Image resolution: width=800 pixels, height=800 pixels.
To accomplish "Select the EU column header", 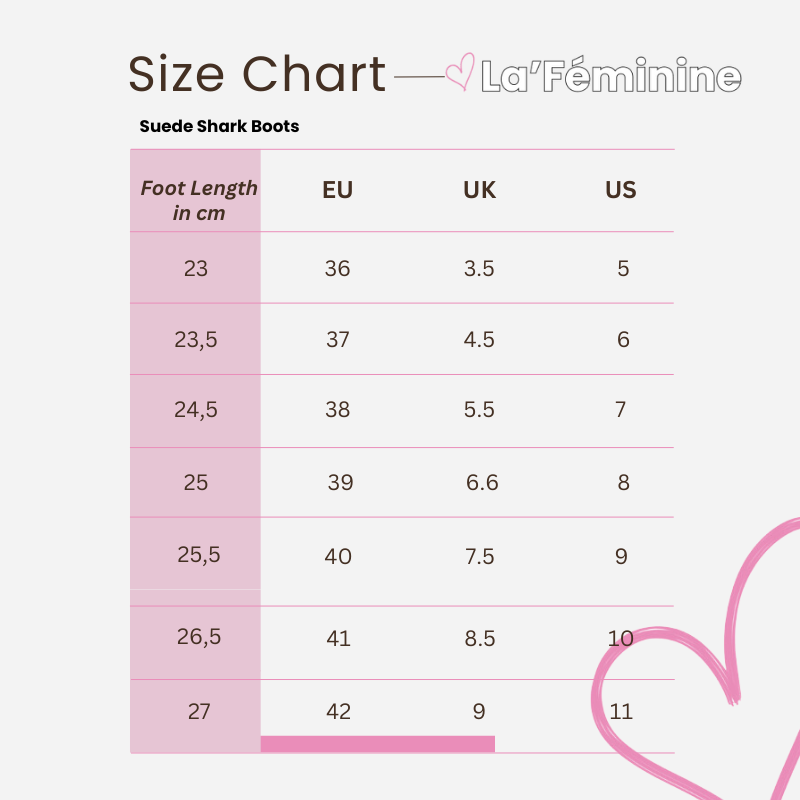I will coord(338,190).
